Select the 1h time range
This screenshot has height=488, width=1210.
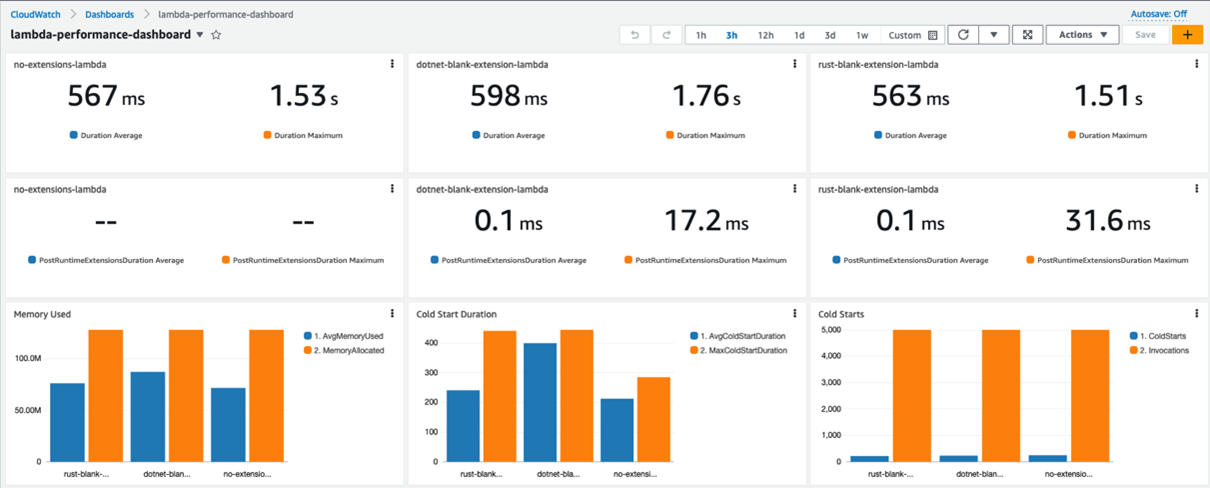[x=701, y=35]
